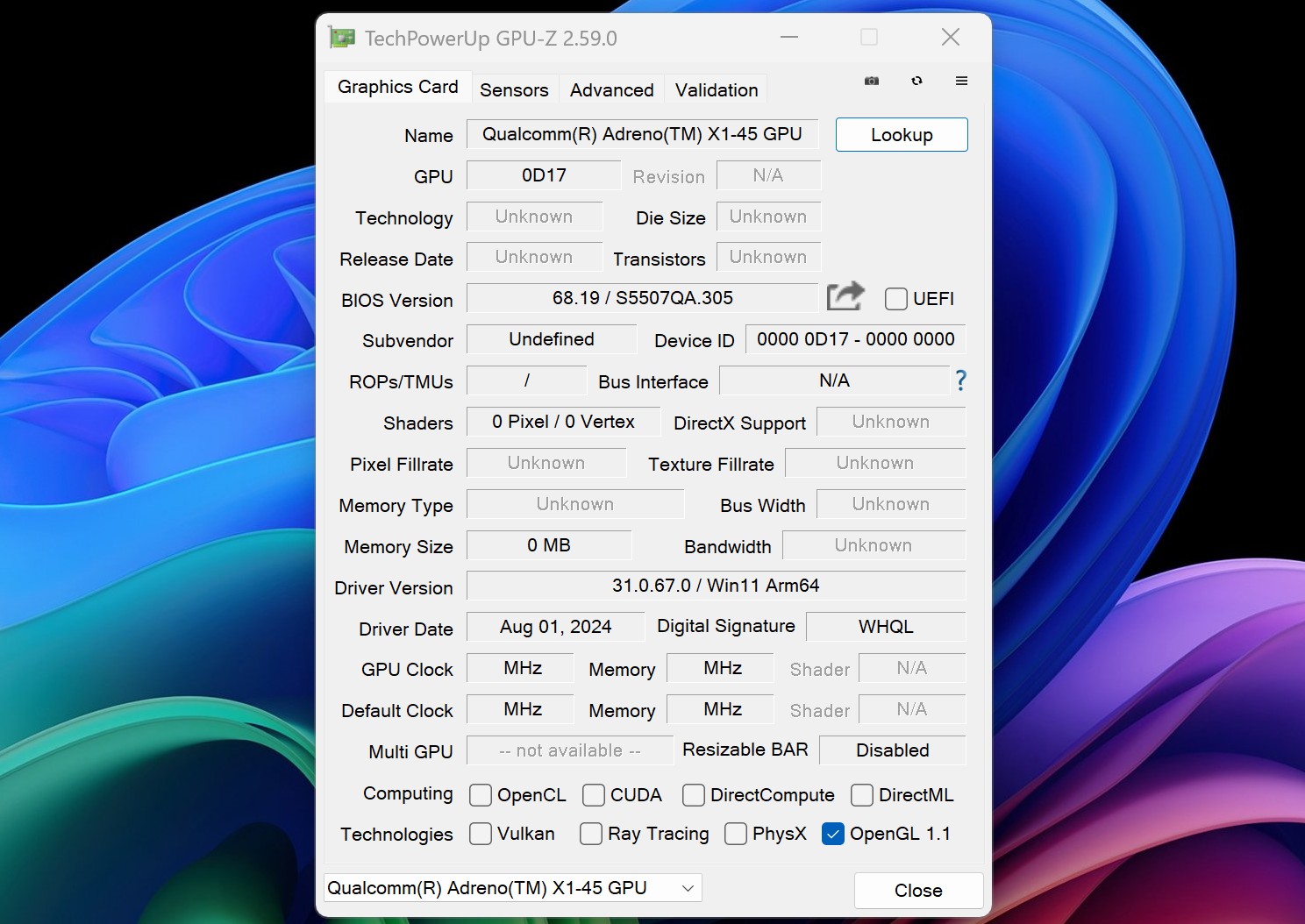Click the Shader N/A field in Default Clock row
The width and height of the screenshot is (1305, 924).
point(912,709)
